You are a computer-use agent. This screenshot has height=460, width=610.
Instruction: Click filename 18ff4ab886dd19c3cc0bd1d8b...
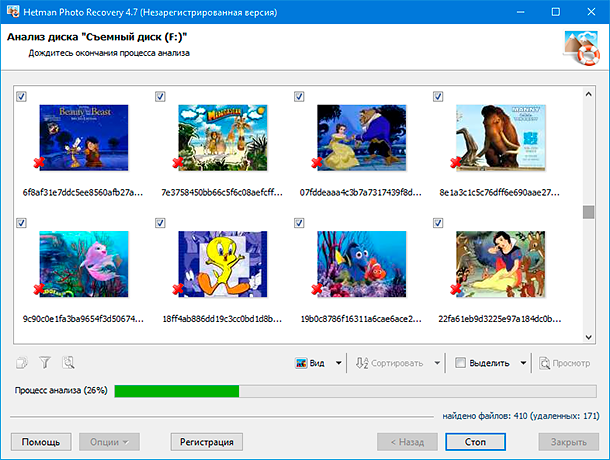(x=222, y=319)
